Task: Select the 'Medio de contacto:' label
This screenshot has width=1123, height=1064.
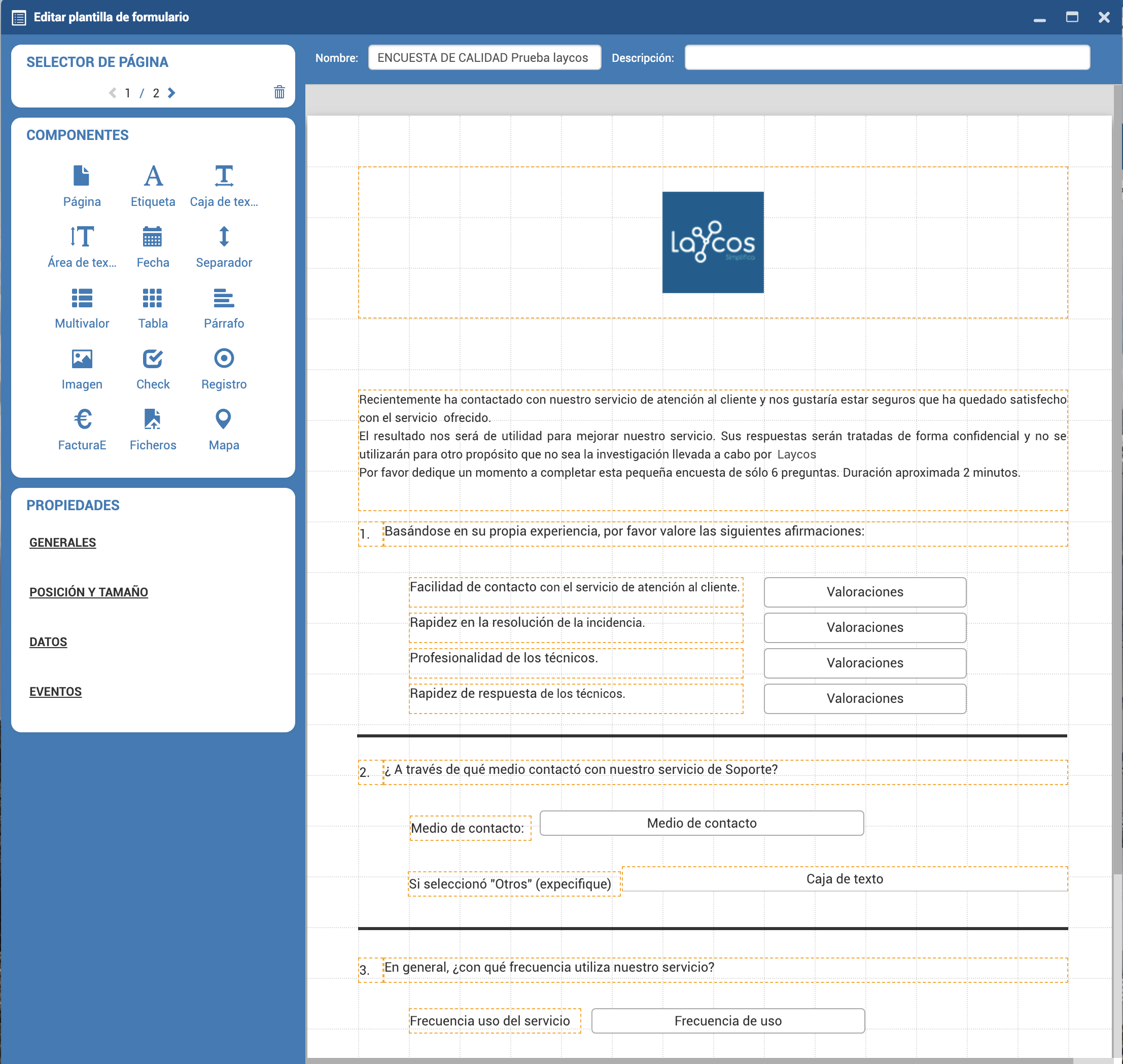Action: 470,828
